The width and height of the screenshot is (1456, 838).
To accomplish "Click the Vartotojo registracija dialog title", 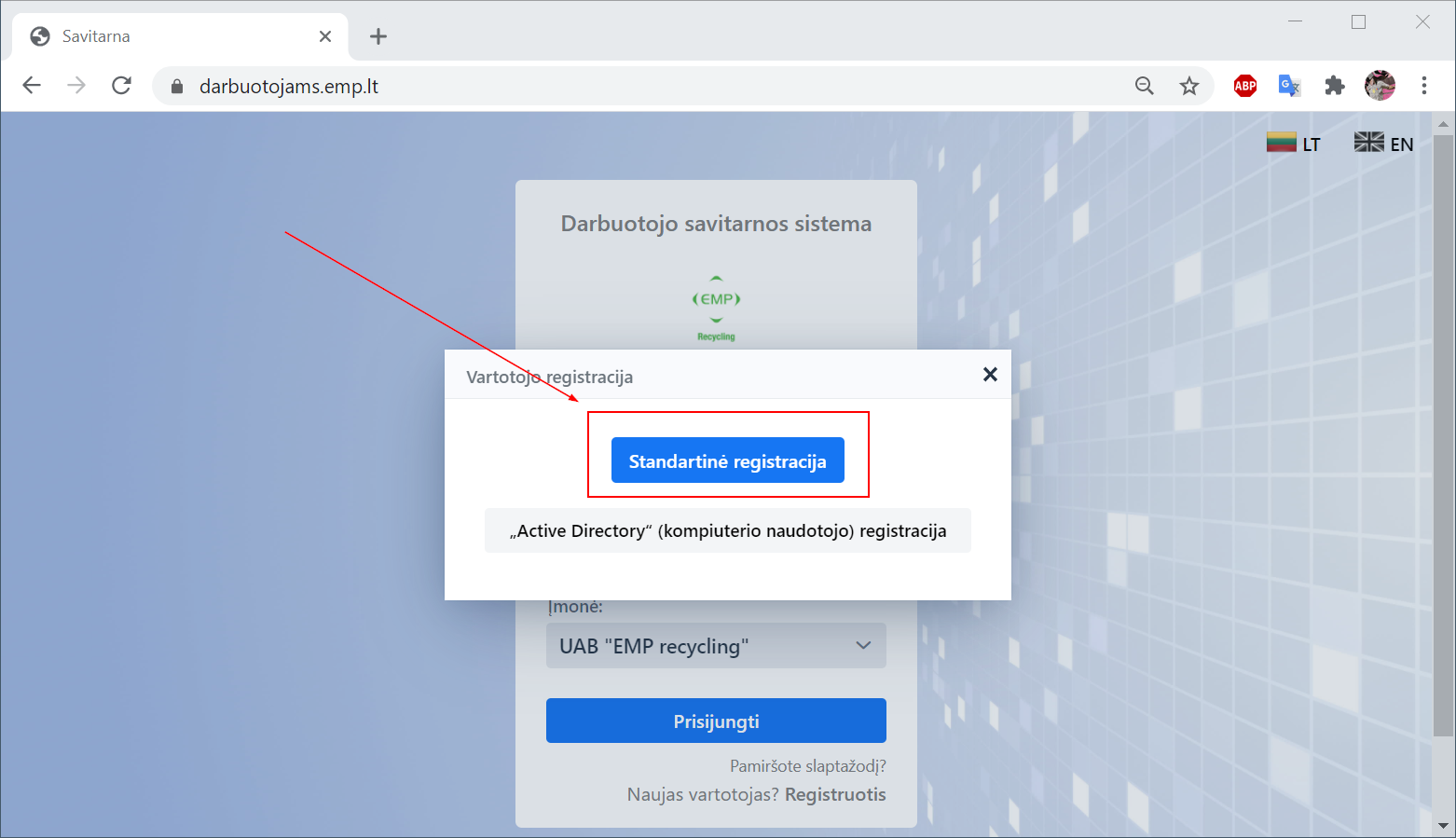I will tap(550, 377).
